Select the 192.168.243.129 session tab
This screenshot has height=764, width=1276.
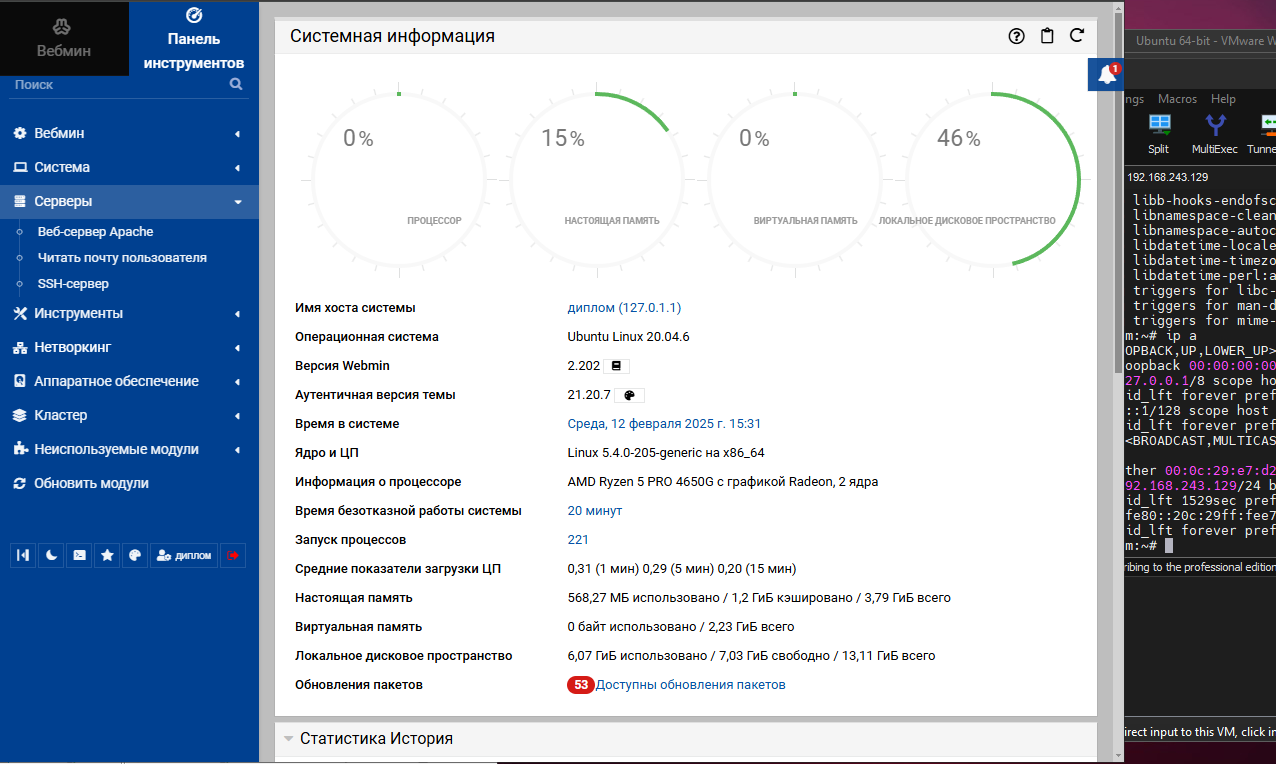tap(1168, 177)
